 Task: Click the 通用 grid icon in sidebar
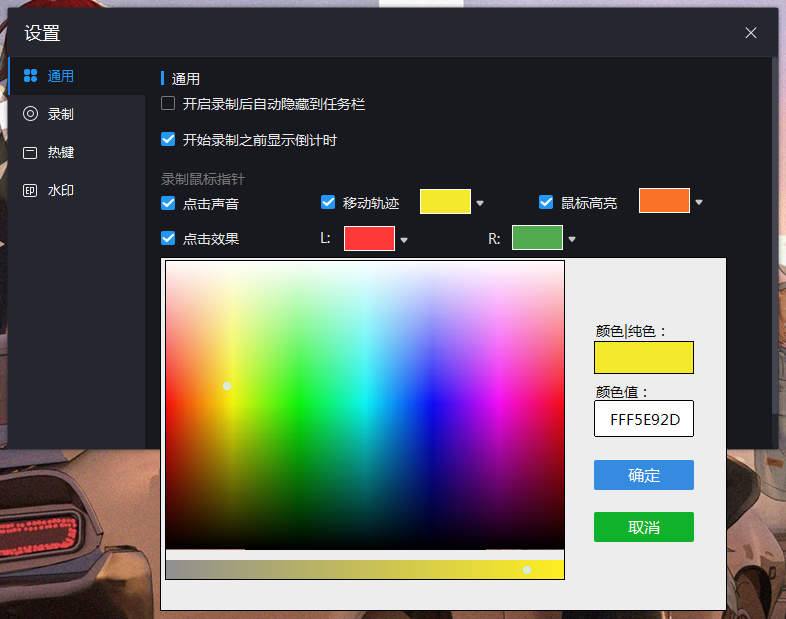[x=31, y=76]
